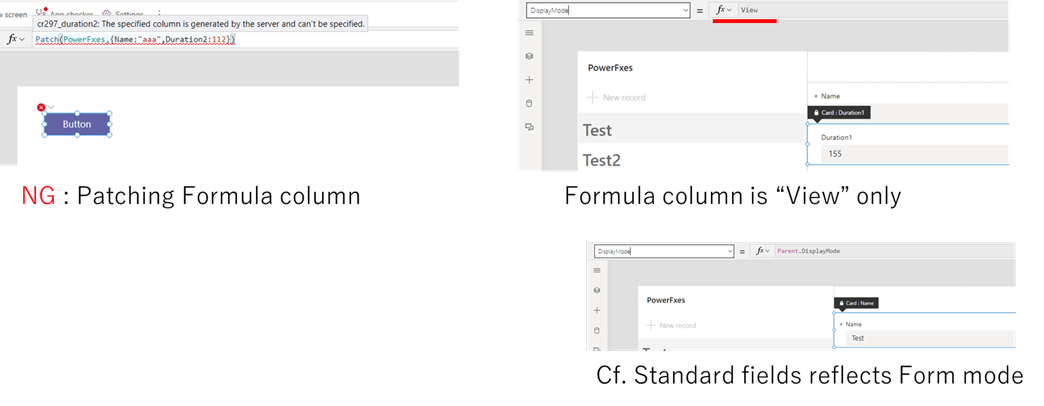
Task: Open the Tree view hamburger icon in top-right screenshot
Action: [529, 33]
